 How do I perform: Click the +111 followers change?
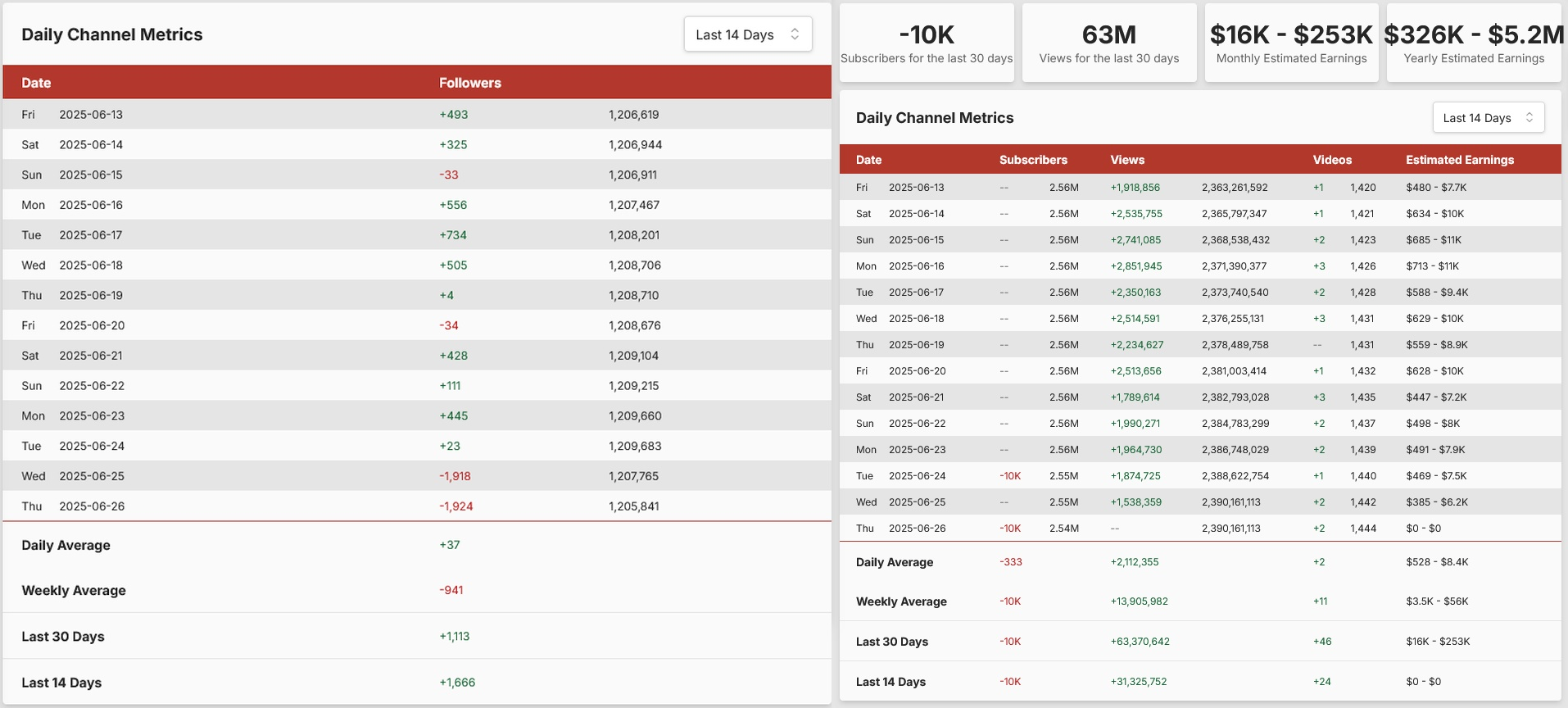[x=450, y=386]
